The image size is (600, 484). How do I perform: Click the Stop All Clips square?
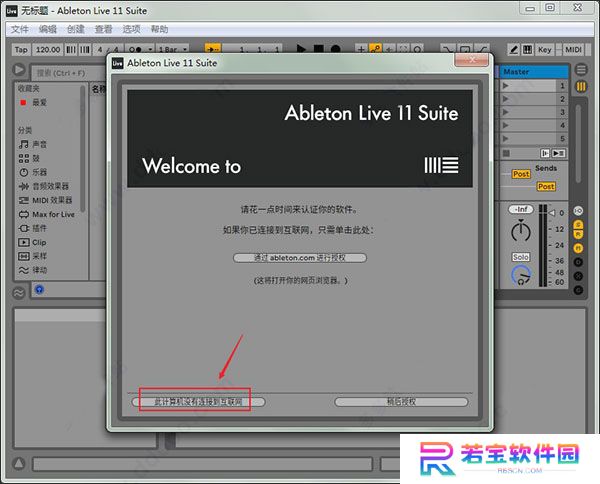(x=506, y=153)
